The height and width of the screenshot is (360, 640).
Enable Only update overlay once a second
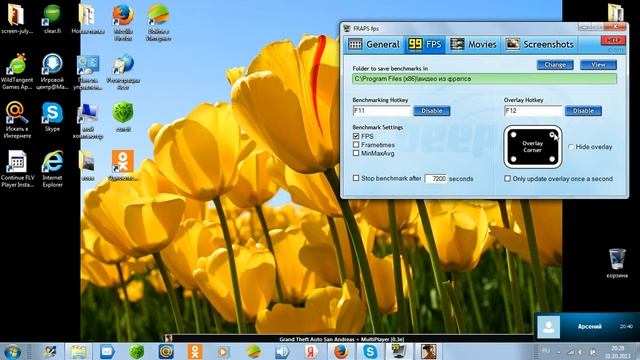click(507, 178)
